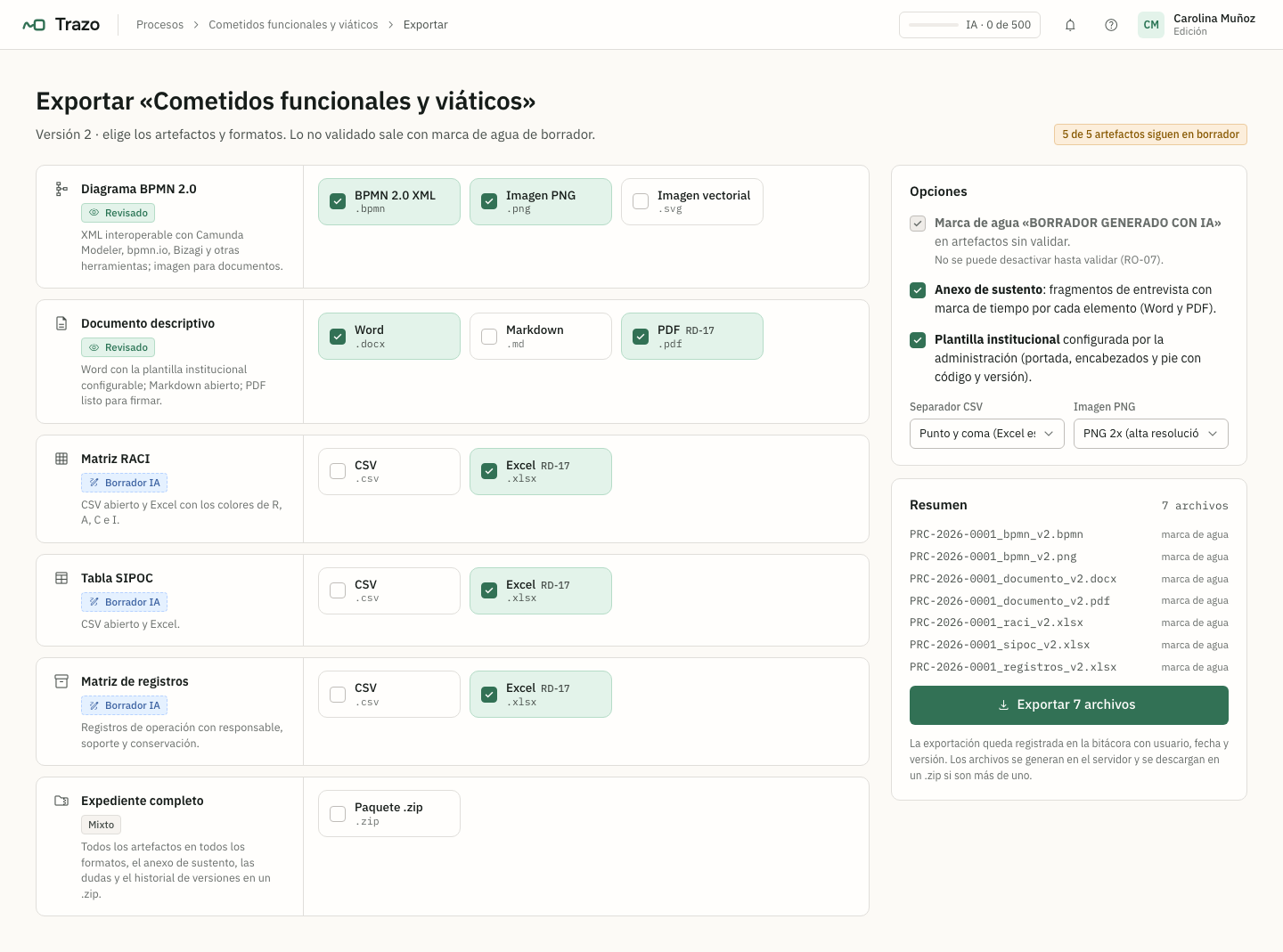Image resolution: width=1283 pixels, height=952 pixels.
Task: Uncheck BPMN 2.0 XML format
Action: tap(338, 201)
